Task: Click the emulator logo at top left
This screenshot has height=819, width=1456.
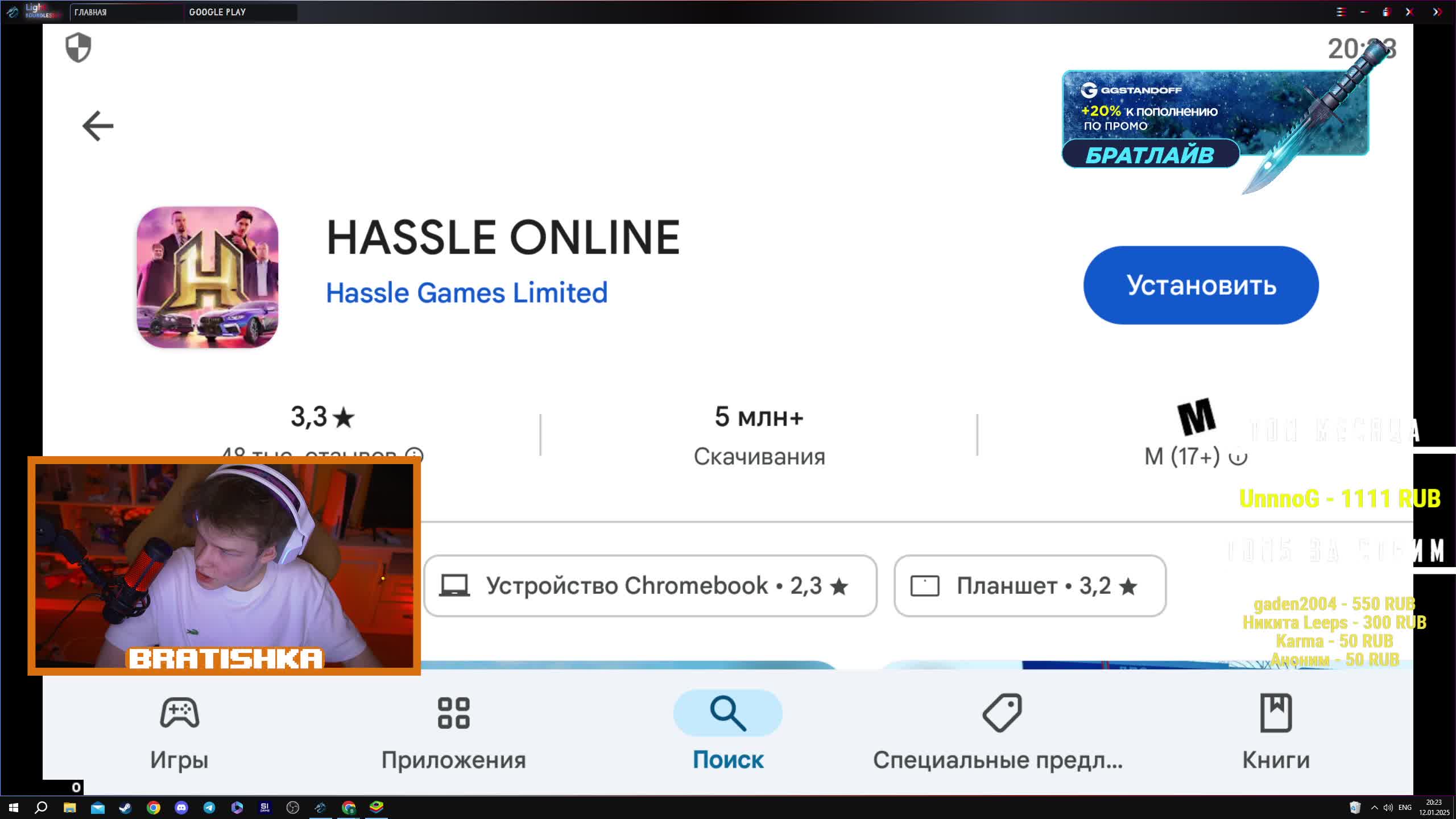Action: click(13, 12)
